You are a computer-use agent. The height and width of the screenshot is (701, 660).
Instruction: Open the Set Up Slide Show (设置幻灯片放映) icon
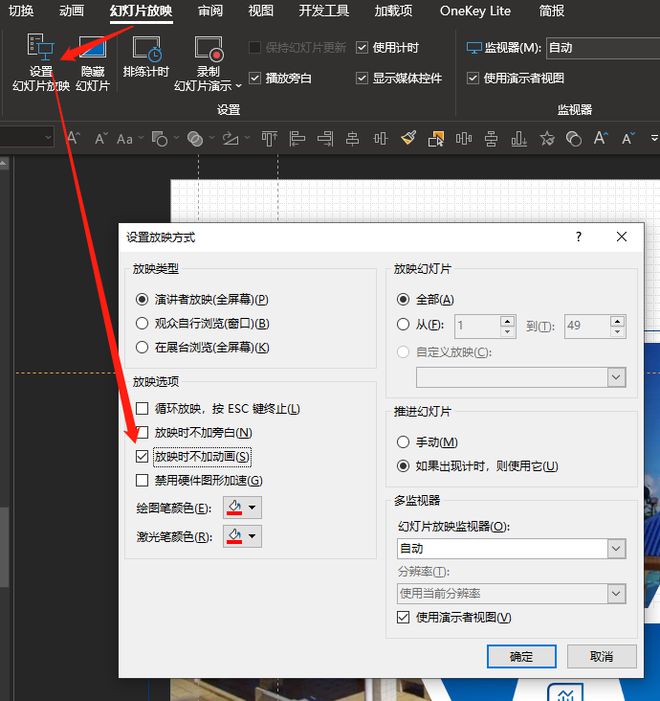pos(41,47)
